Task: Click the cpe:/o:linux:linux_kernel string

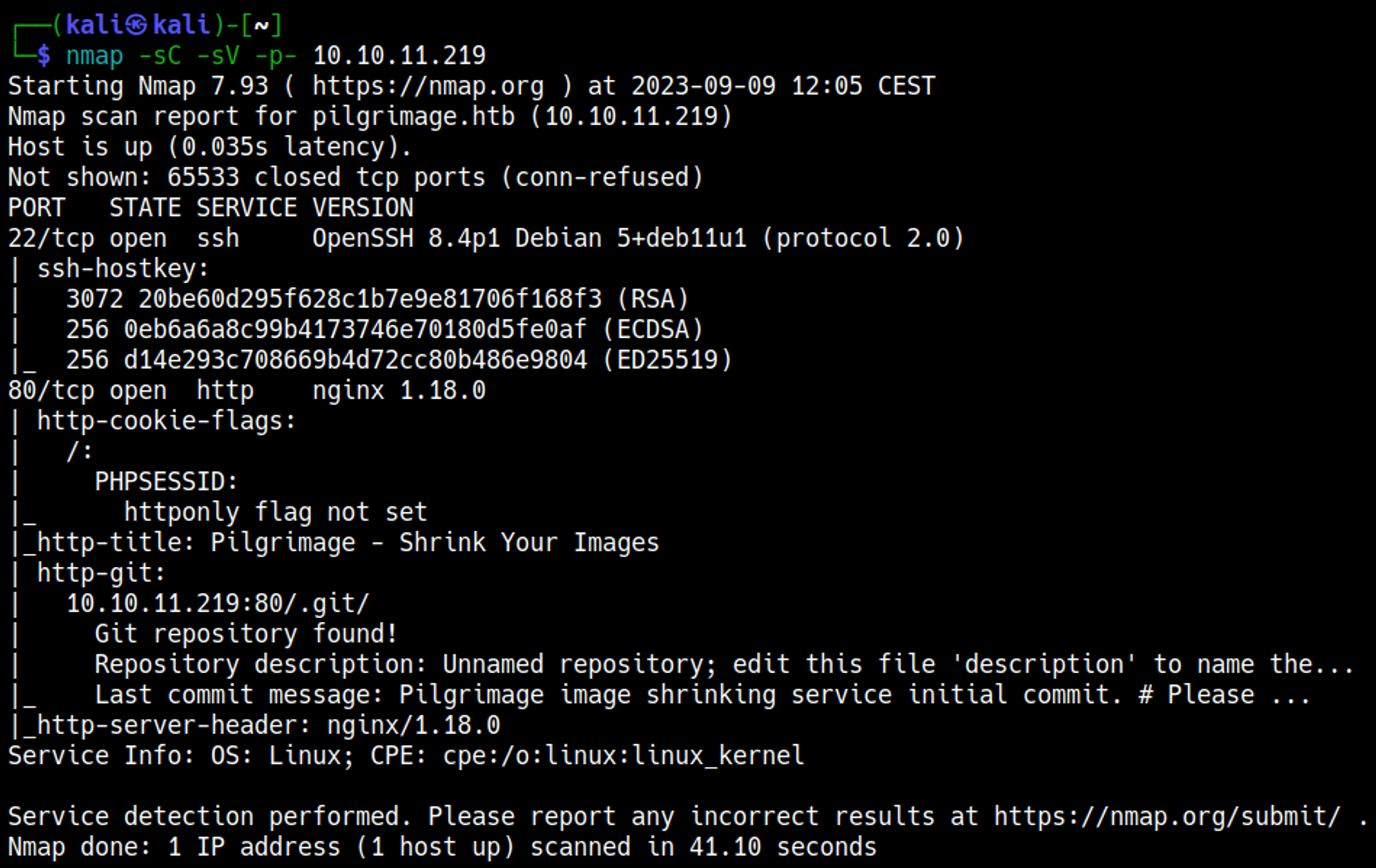Action: [x=623, y=756]
